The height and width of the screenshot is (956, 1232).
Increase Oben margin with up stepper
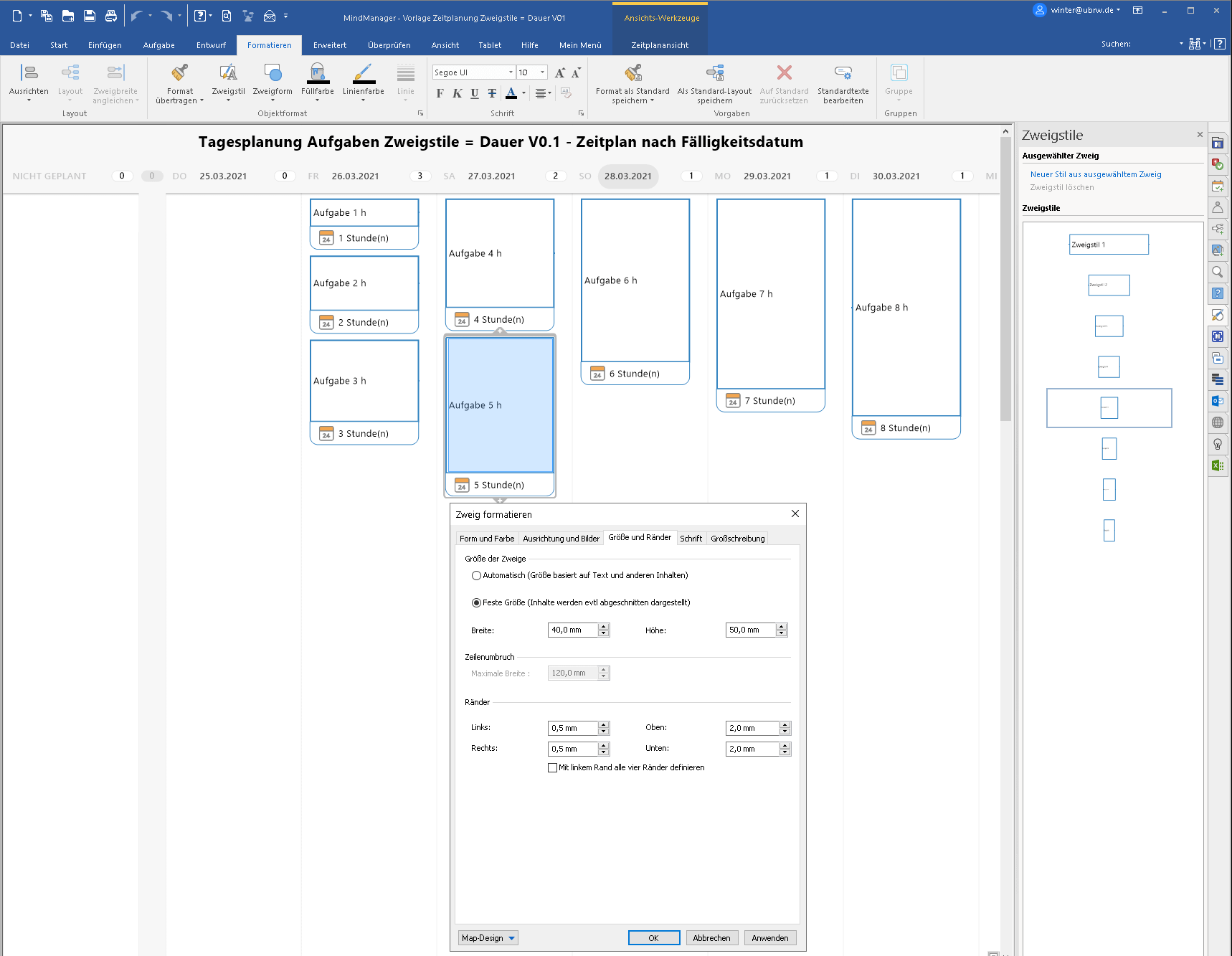pyautogui.click(x=785, y=724)
